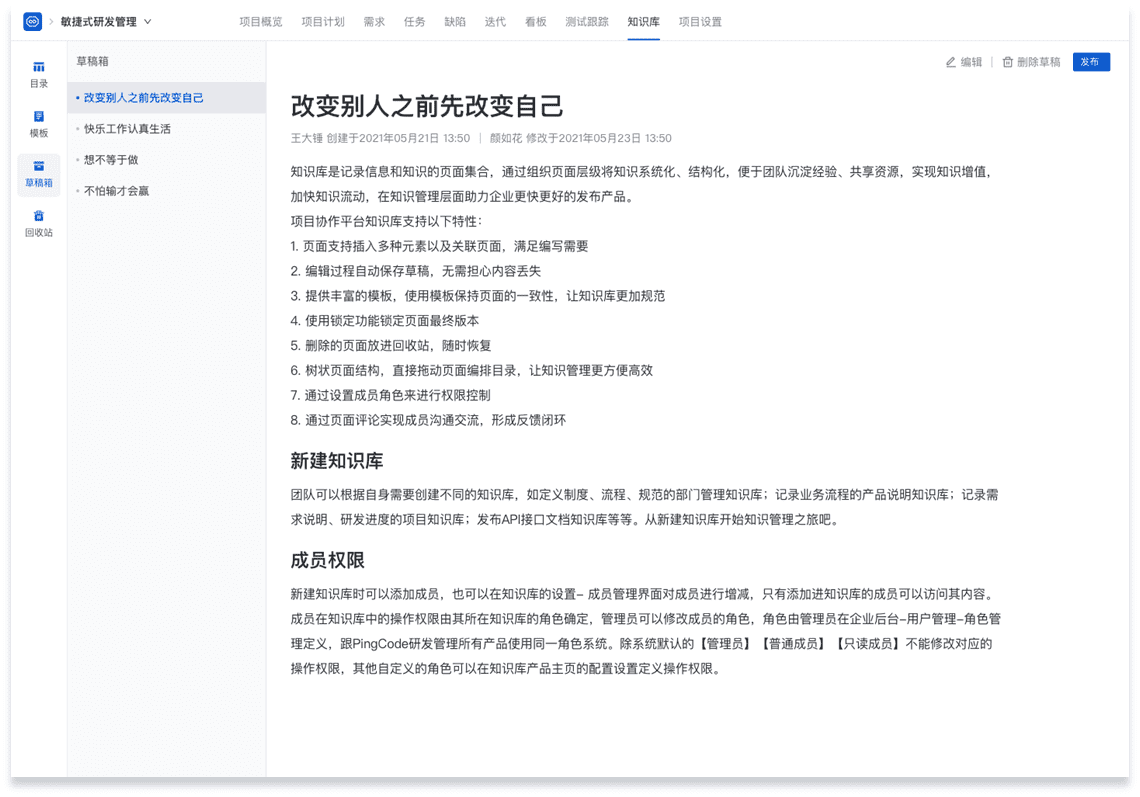Screen dimensions: 1140x797
Task: Open the 项目设置 tab
Action: 700,22
